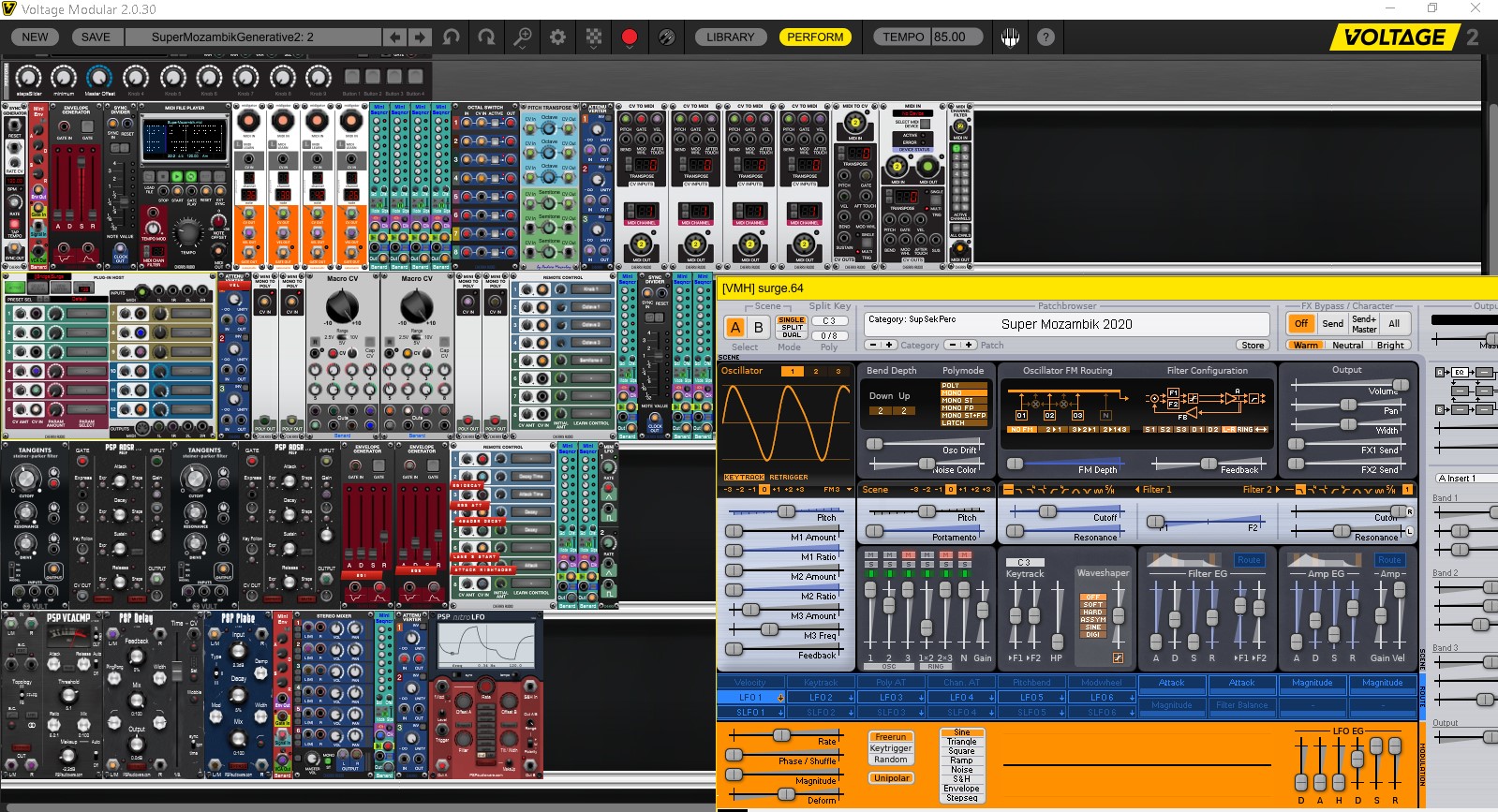Toggle Unipolar LFO button
1498x812 pixels.
pos(892,778)
